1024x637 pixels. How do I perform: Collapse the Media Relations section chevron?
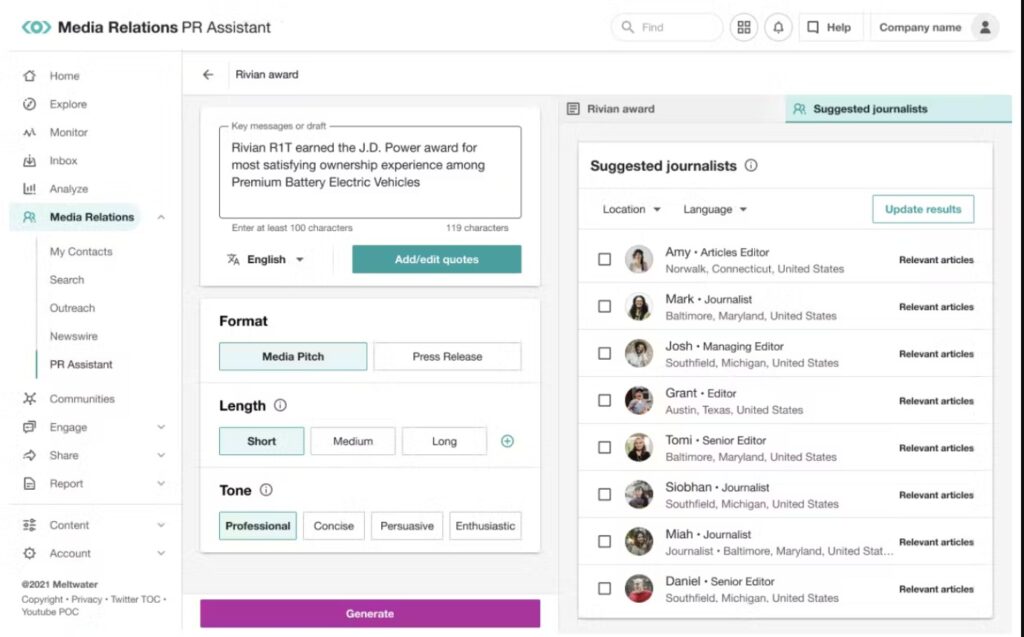[161, 217]
